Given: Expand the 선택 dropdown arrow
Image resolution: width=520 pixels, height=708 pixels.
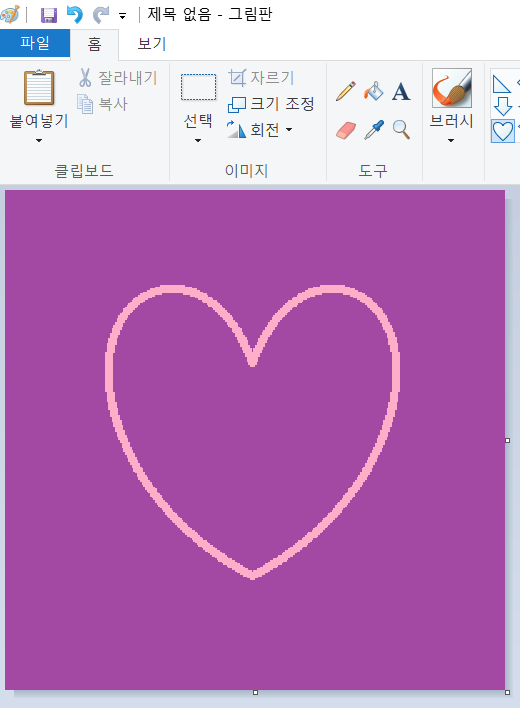Looking at the screenshot, I should click(x=198, y=140).
